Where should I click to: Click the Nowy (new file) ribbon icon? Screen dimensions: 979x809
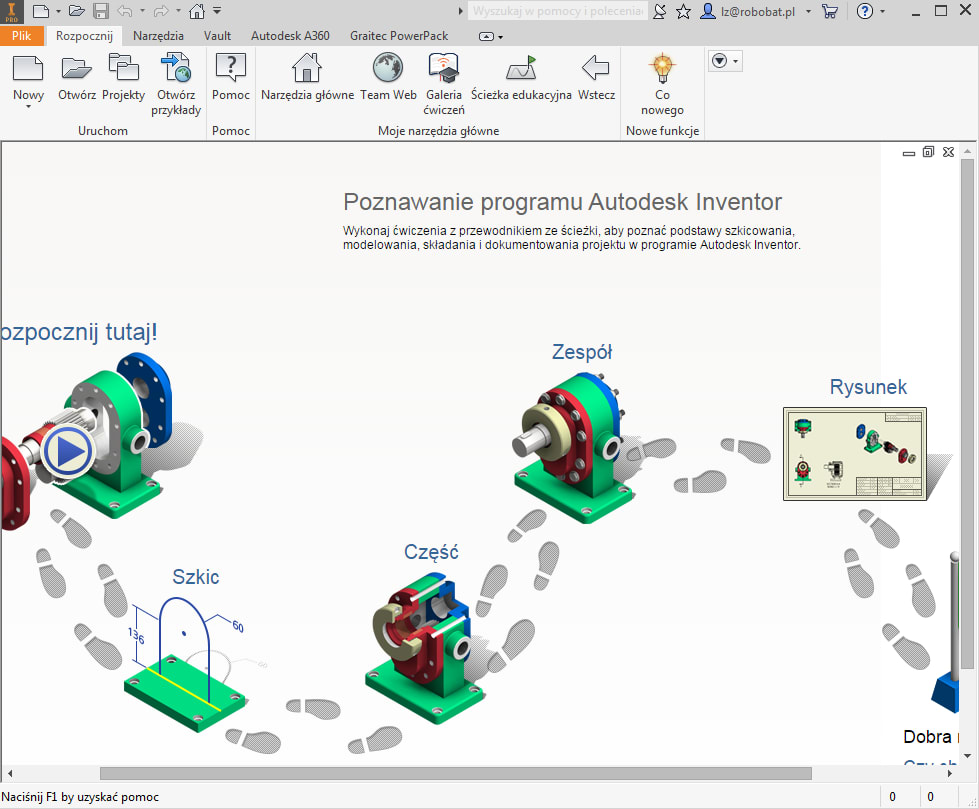[x=28, y=69]
